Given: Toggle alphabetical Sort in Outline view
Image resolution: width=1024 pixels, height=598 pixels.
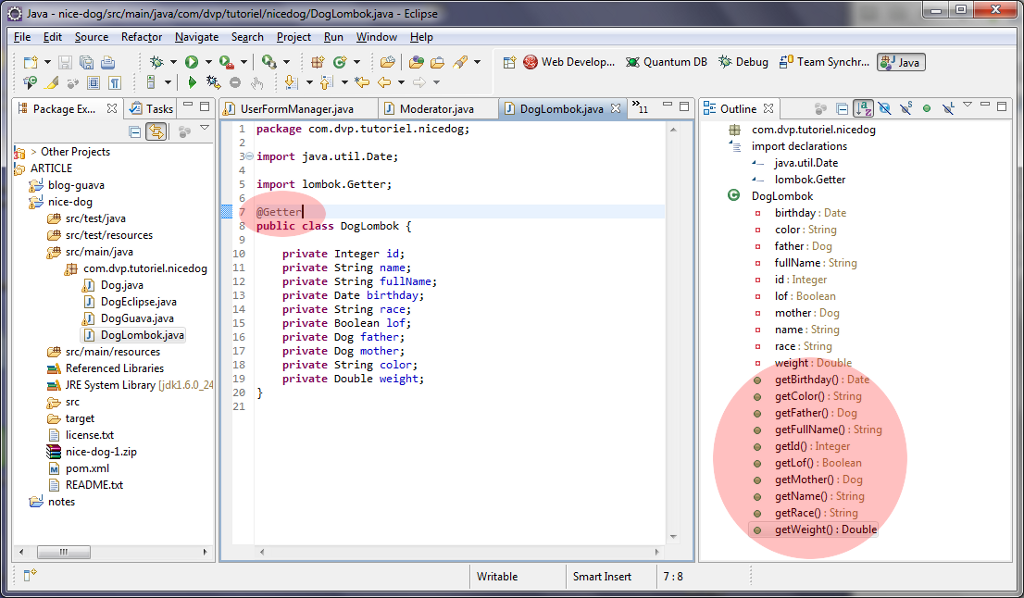Looking at the screenshot, I should pyautogui.click(x=864, y=108).
